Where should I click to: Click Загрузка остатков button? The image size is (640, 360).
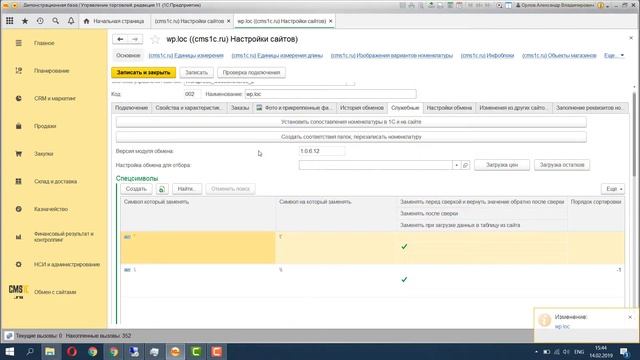[562, 165]
